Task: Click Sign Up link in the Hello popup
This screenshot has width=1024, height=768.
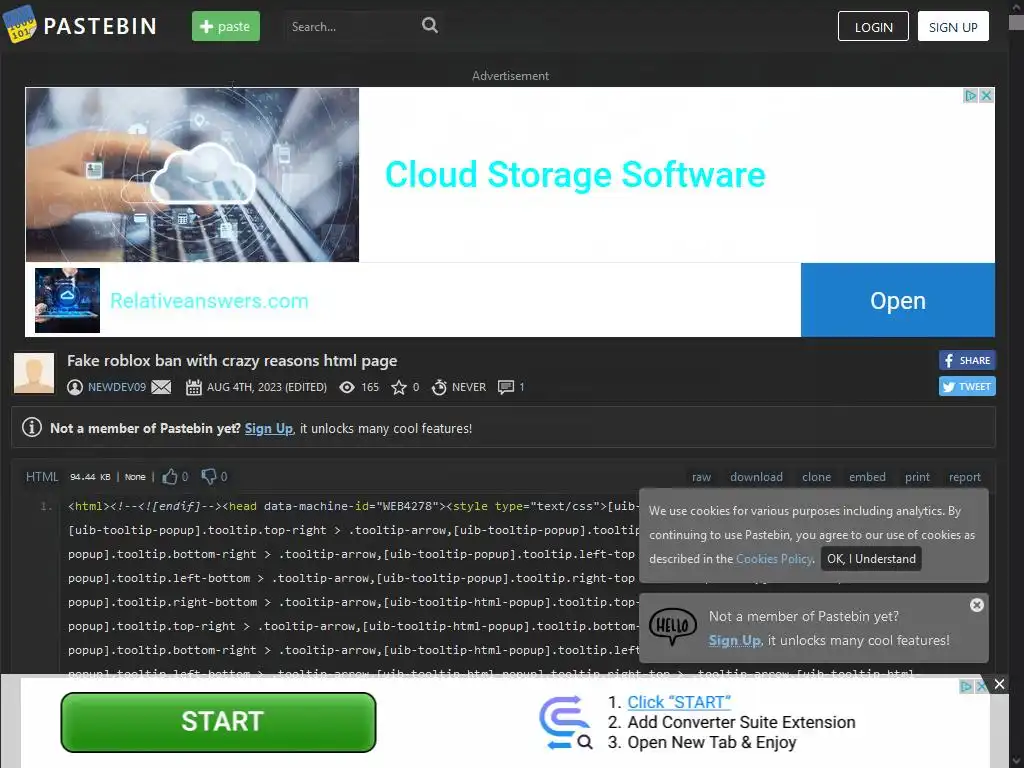Action: [x=735, y=641]
